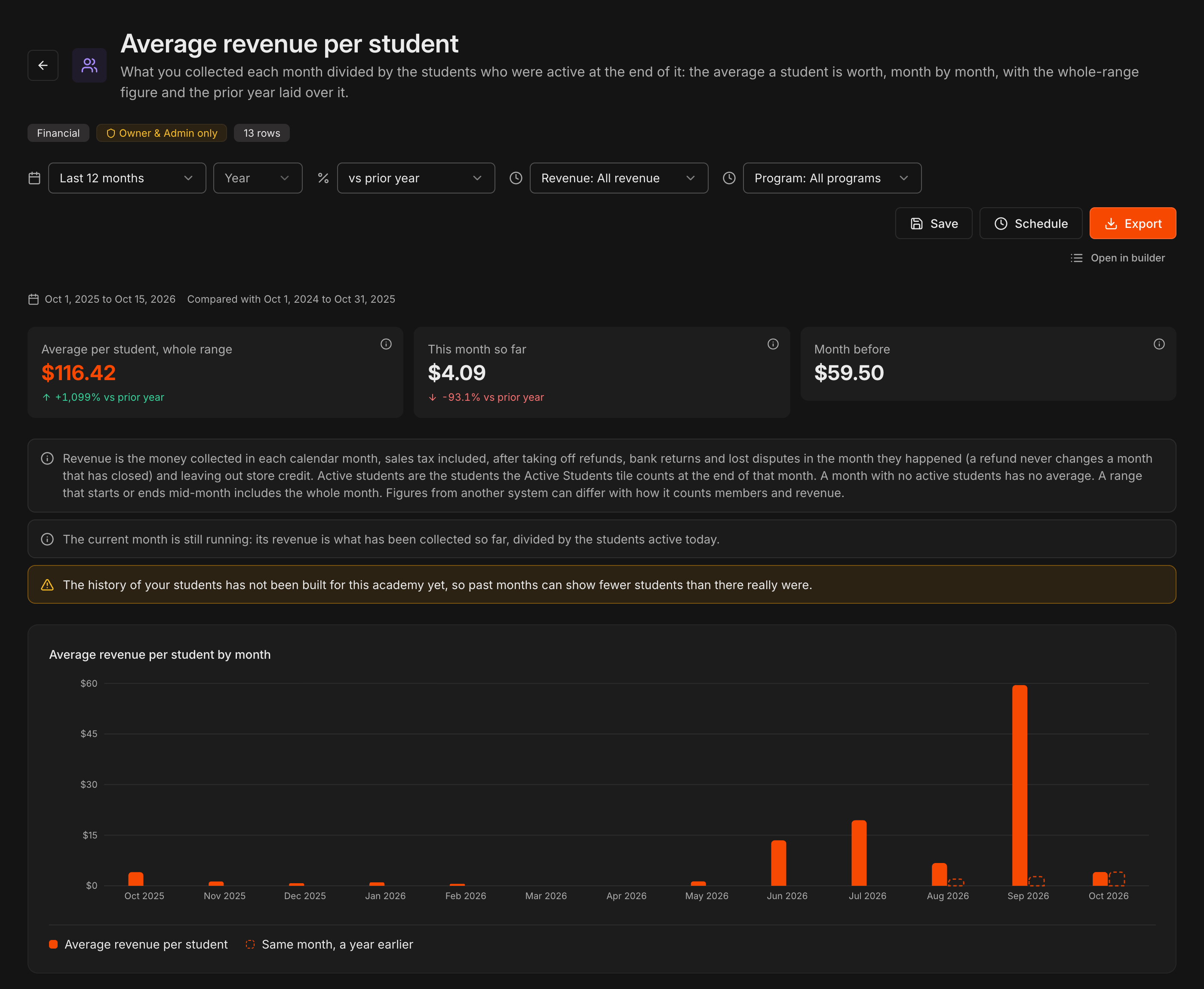The image size is (1204, 989).
Task: Open the Last 12 months date dropdown
Action: (x=127, y=178)
